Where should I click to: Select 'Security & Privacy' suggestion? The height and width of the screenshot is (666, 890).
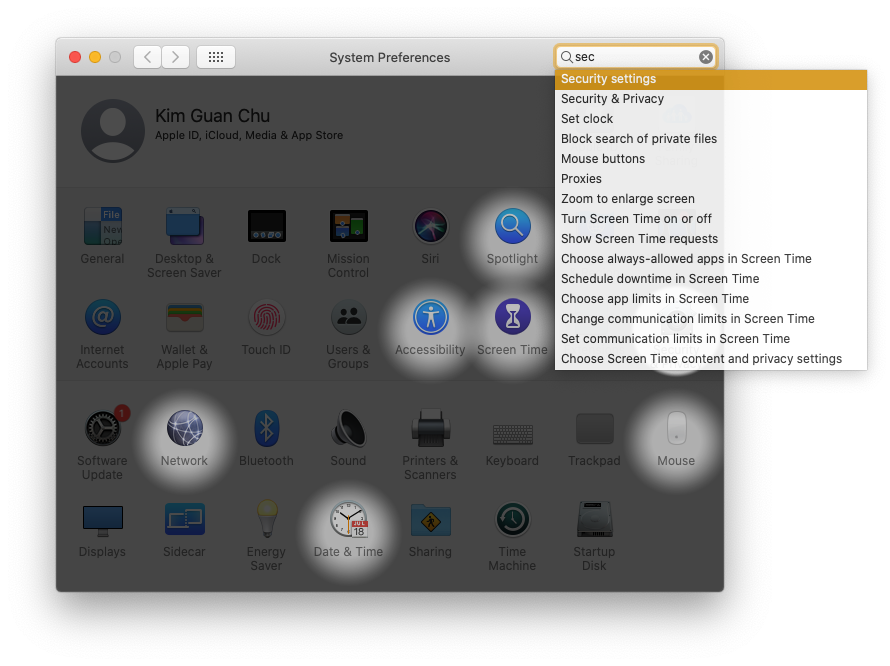(x=711, y=99)
